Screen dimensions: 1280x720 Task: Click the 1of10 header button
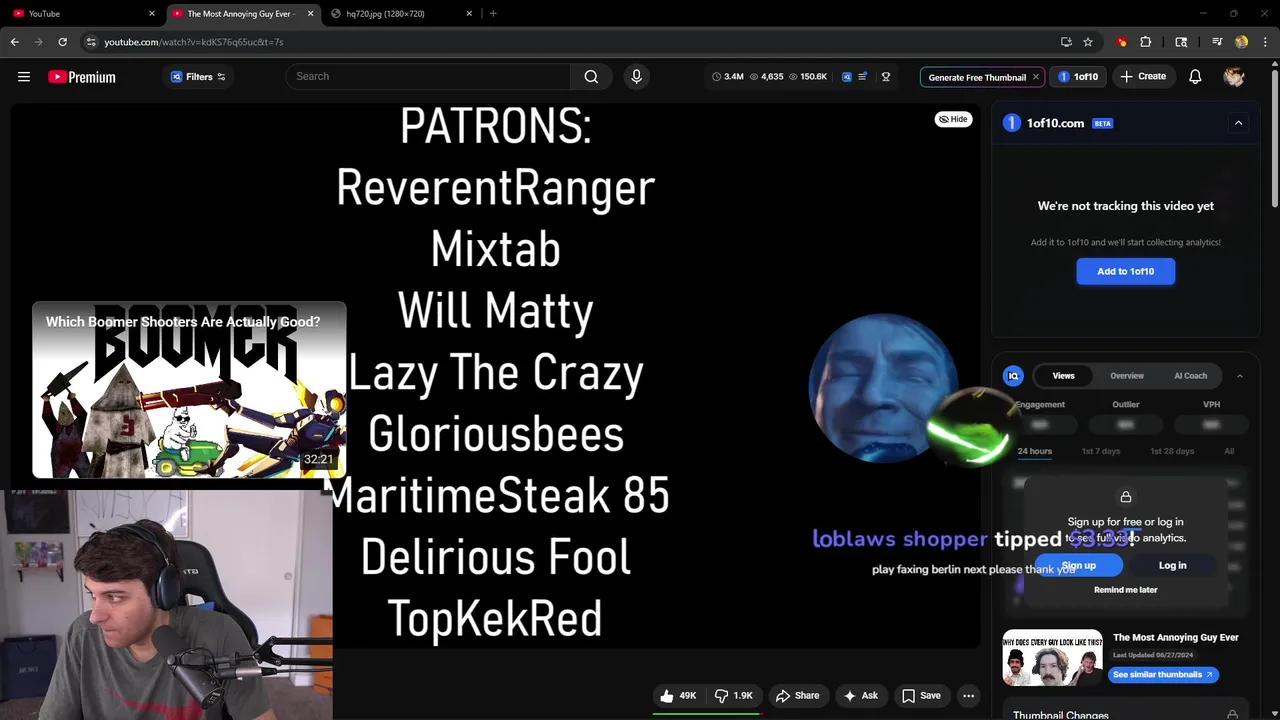(1078, 77)
